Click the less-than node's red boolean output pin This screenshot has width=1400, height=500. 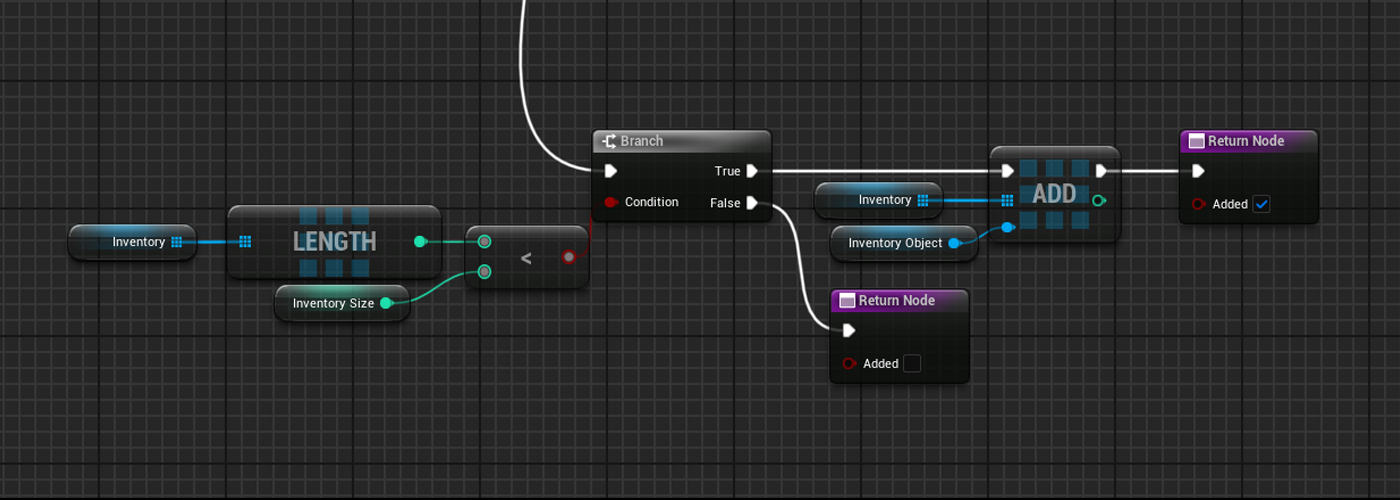pyautogui.click(x=569, y=257)
